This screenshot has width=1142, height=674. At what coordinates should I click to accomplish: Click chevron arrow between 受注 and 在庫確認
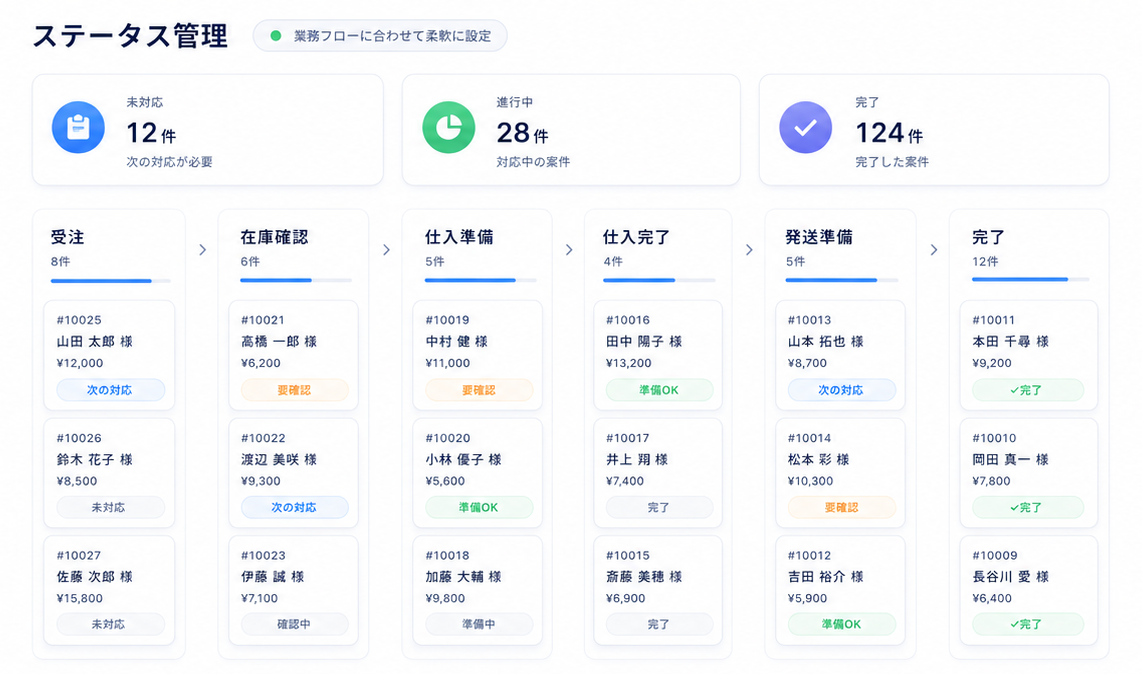pyautogui.click(x=202, y=250)
